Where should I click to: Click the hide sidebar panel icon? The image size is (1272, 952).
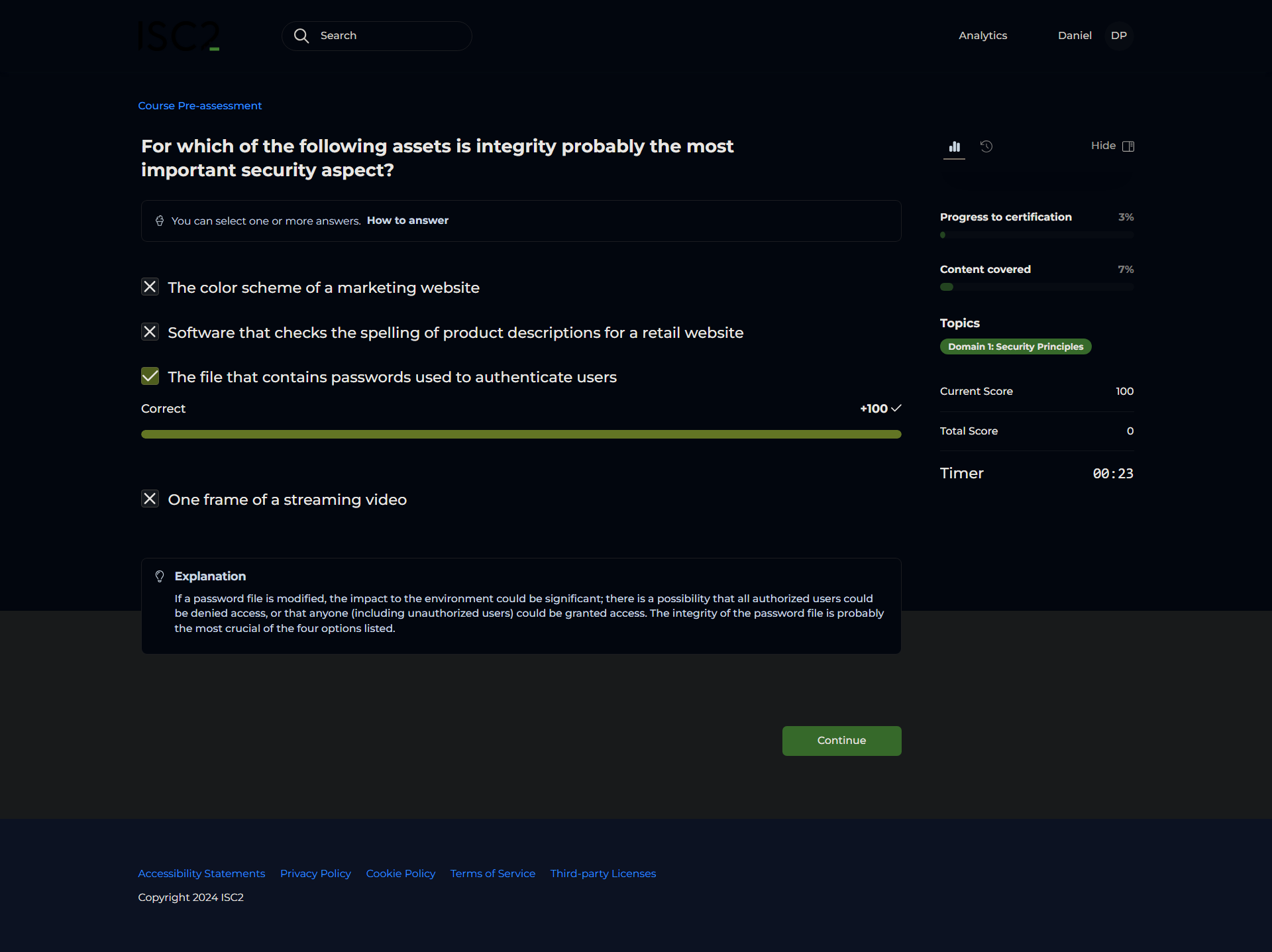coord(1128,146)
